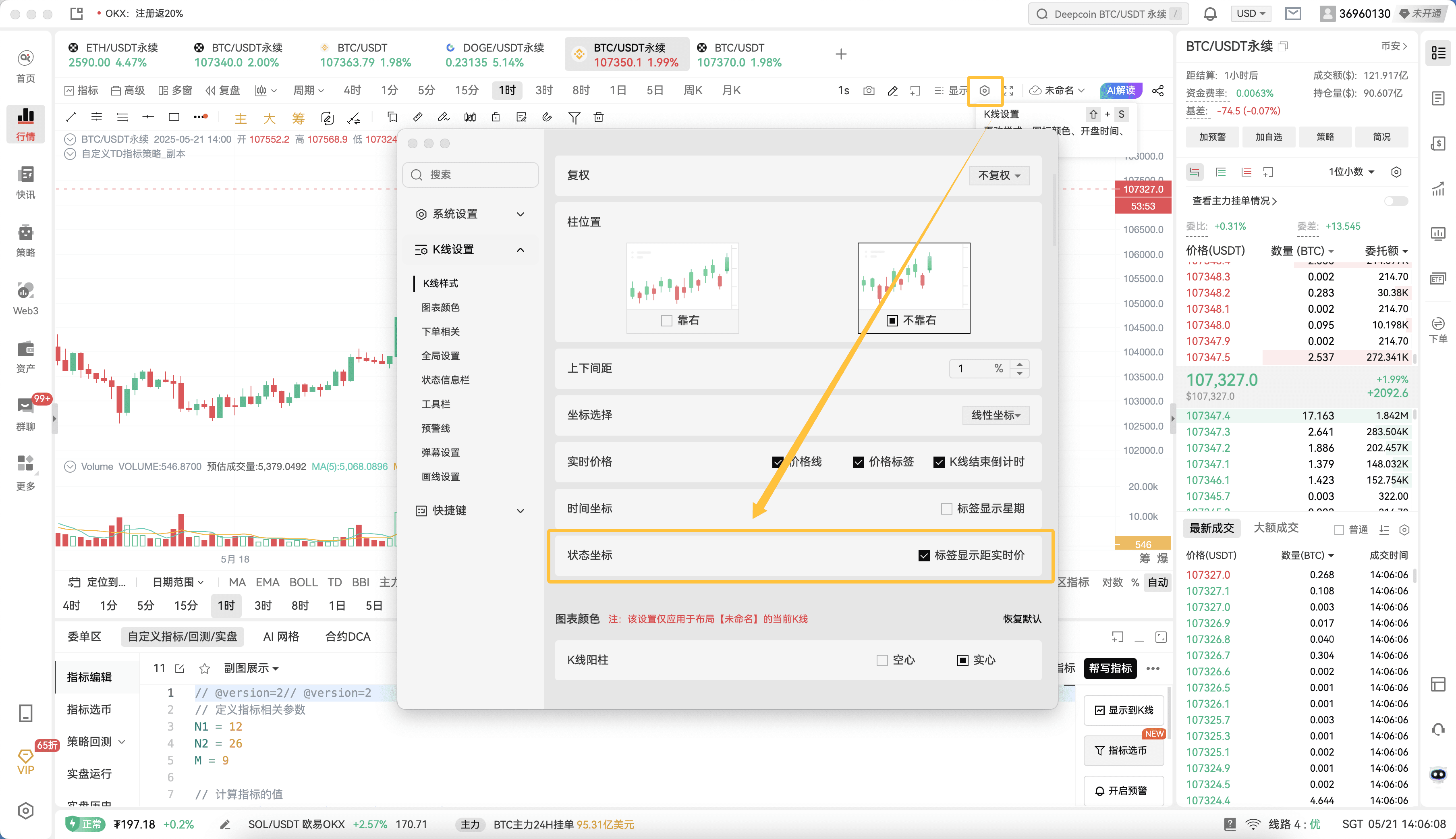Switch to the DOGE/USDT永续 tab
This screenshot has height=839, width=1456.
click(x=495, y=55)
